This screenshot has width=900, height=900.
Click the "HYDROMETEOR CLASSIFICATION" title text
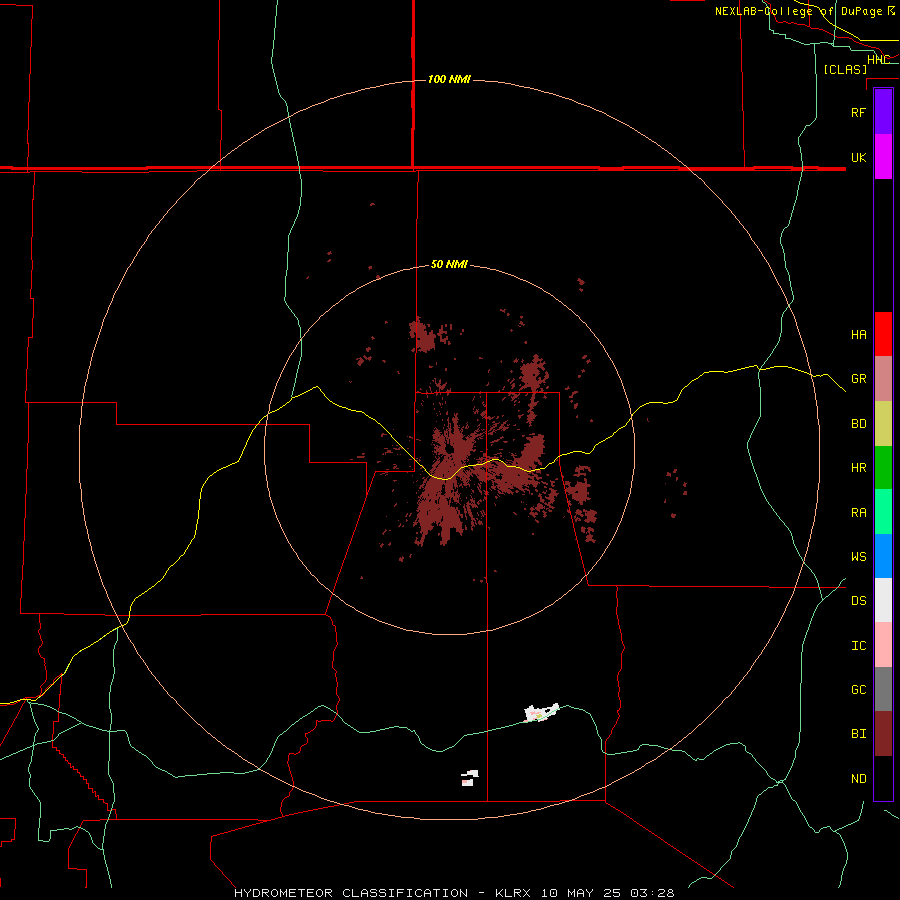pos(351,893)
